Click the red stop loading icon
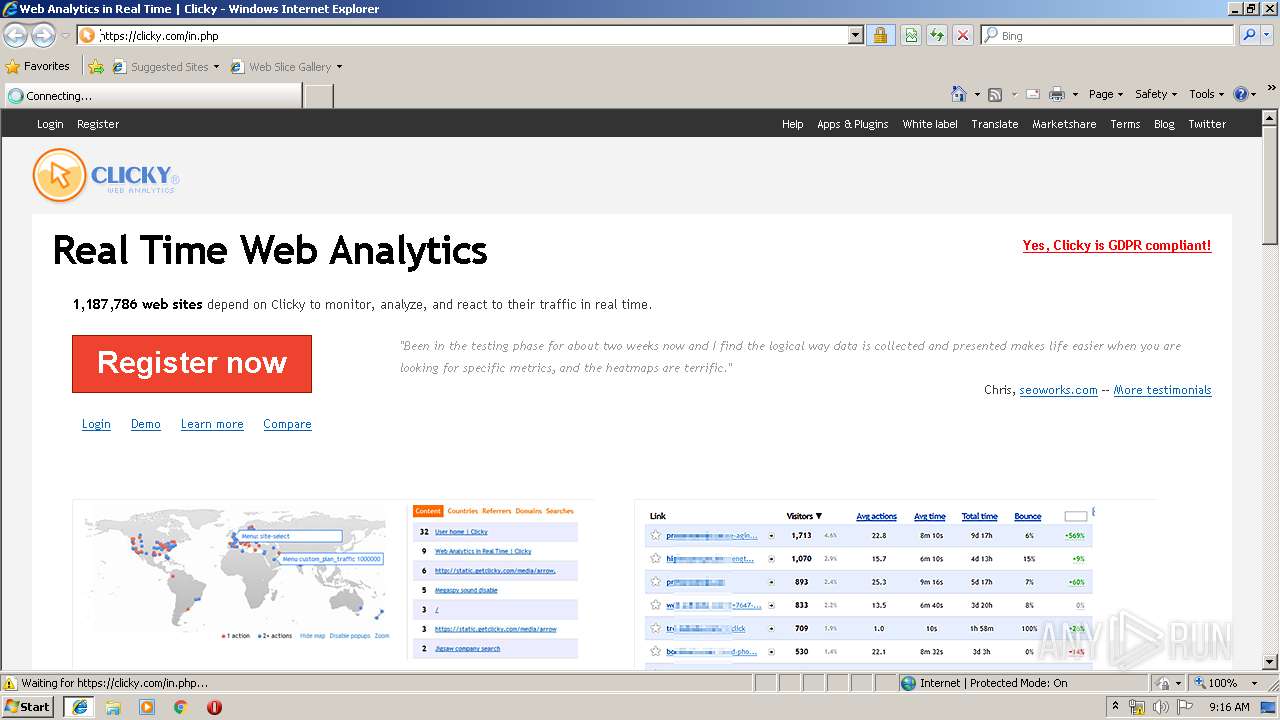The width and height of the screenshot is (1280, 720). coord(962,35)
